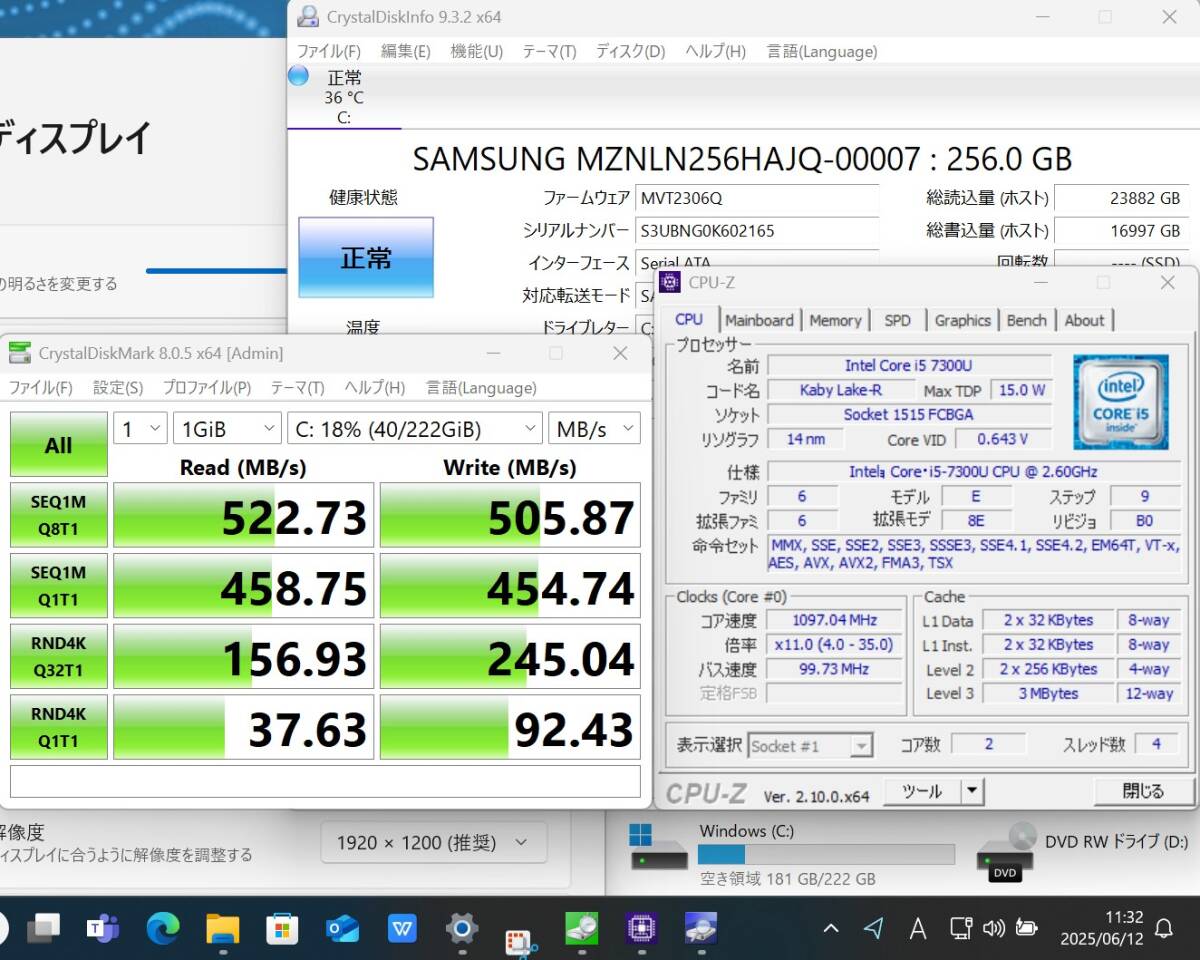The height and width of the screenshot is (960, 1200).
Task: Open CrystalDiskInfo 編集(E) menu
Action: point(406,51)
